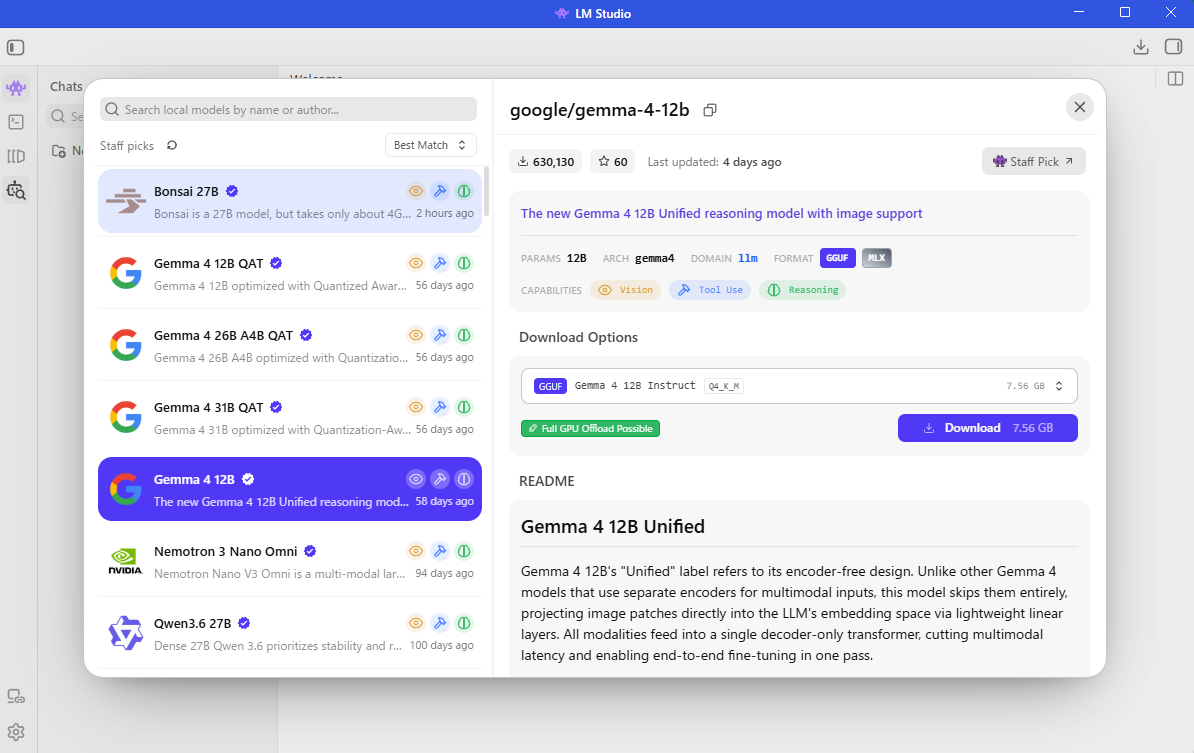Image resolution: width=1194 pixels, height=753 pixels.
Task: Select Qwen3.6 27B model entry
Action: 290,633
